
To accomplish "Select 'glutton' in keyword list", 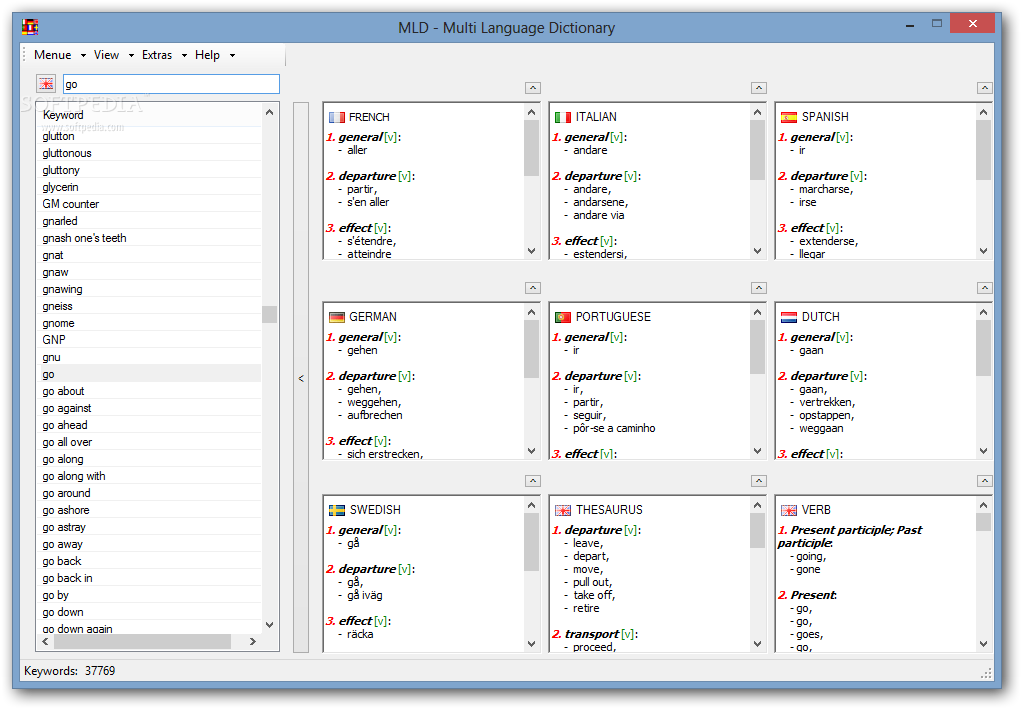I will pyautogui.click(x=151, y=136).
